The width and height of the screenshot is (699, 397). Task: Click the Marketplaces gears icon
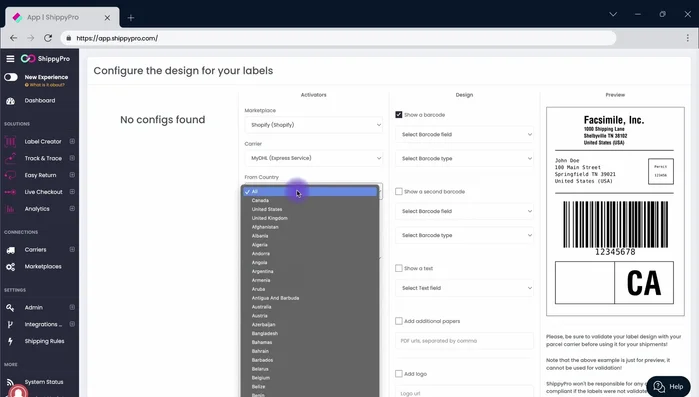tap(11, 267)
